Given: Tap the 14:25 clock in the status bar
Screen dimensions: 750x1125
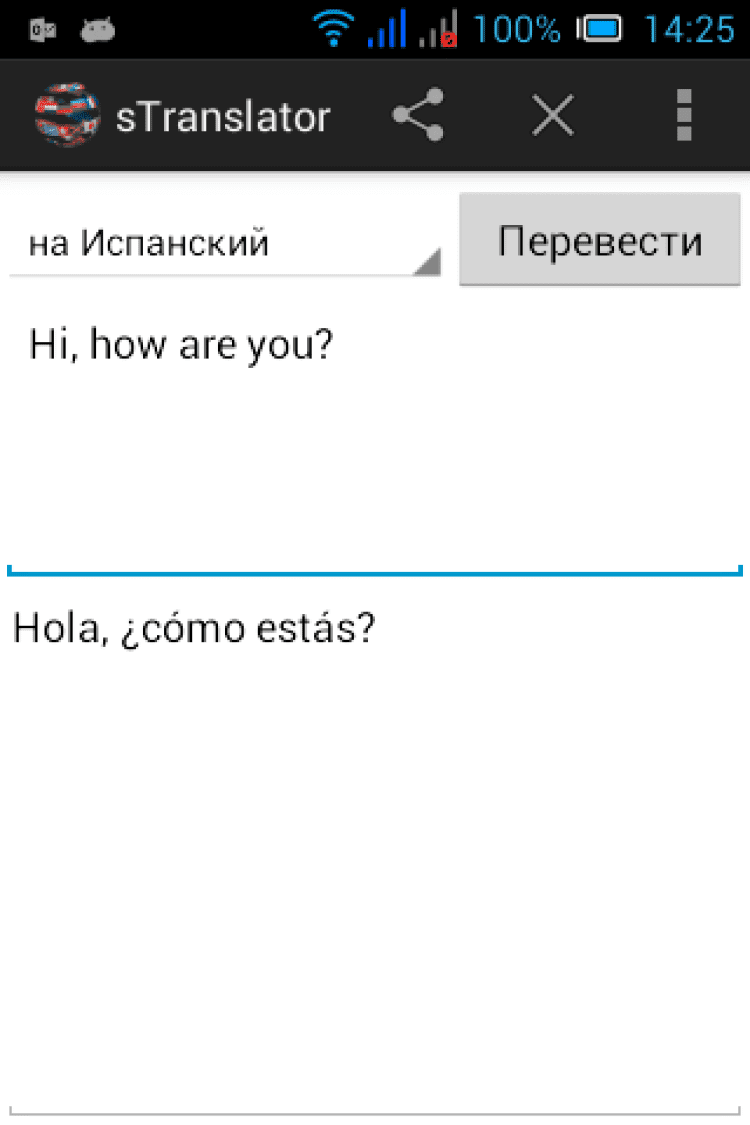Looking at the screenshot, I should 689,30.
